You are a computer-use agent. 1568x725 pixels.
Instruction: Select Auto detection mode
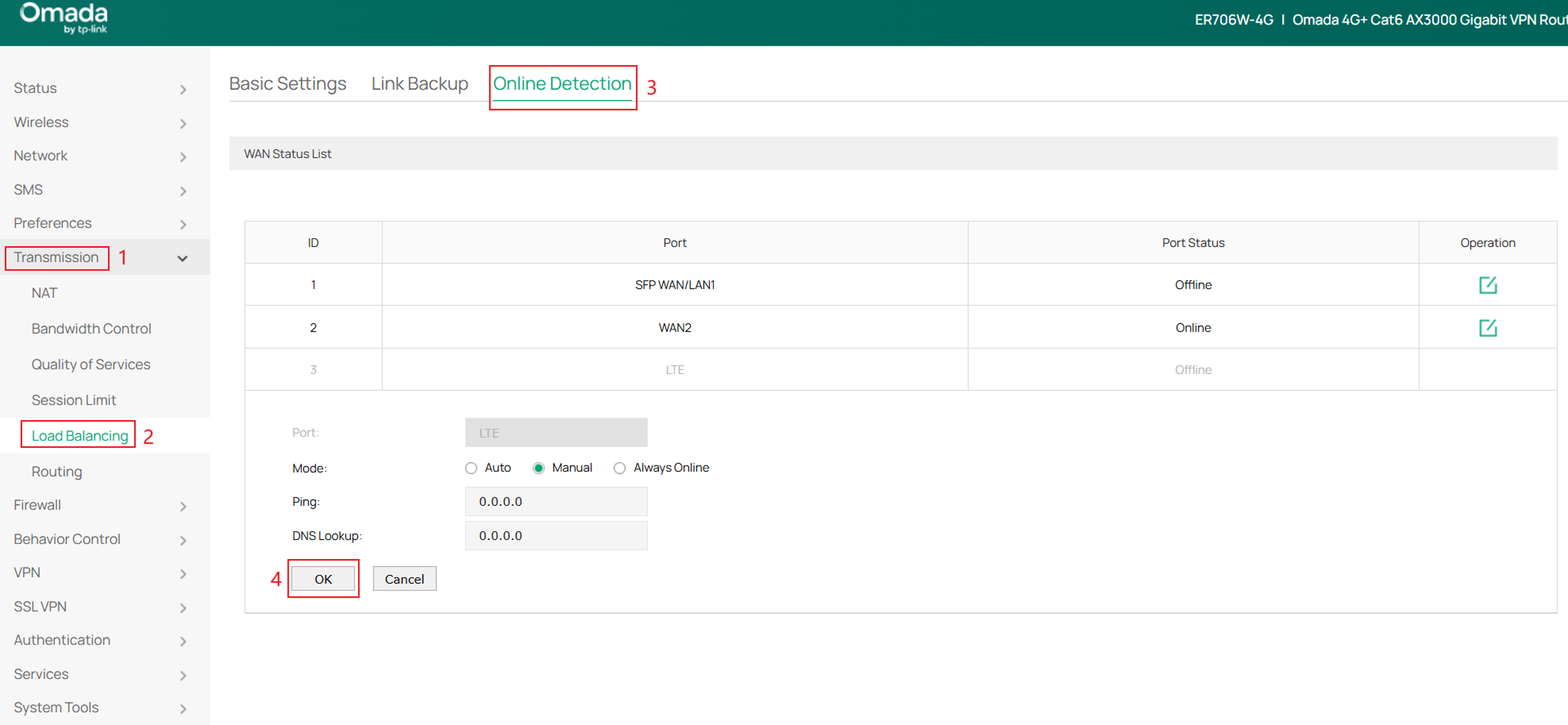pyautogui.click(x=471, y=468)
